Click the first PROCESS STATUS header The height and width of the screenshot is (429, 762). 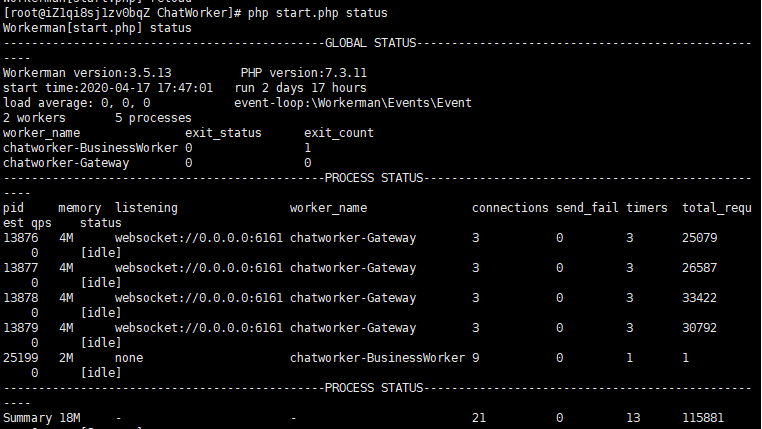pyautogui.click(x=374, y=178)
